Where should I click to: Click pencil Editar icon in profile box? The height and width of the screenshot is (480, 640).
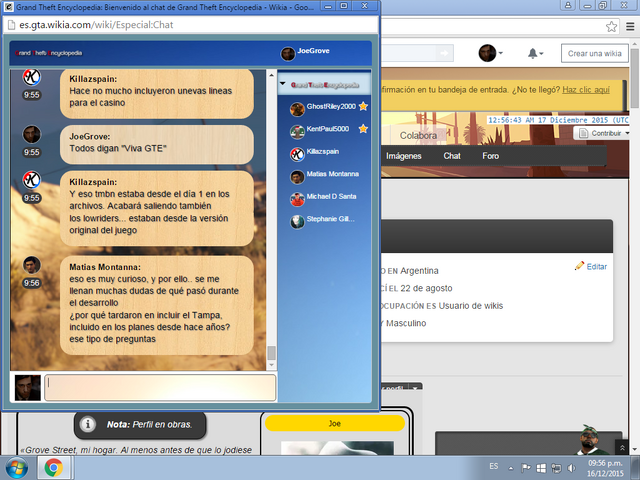tap(579, 266)
